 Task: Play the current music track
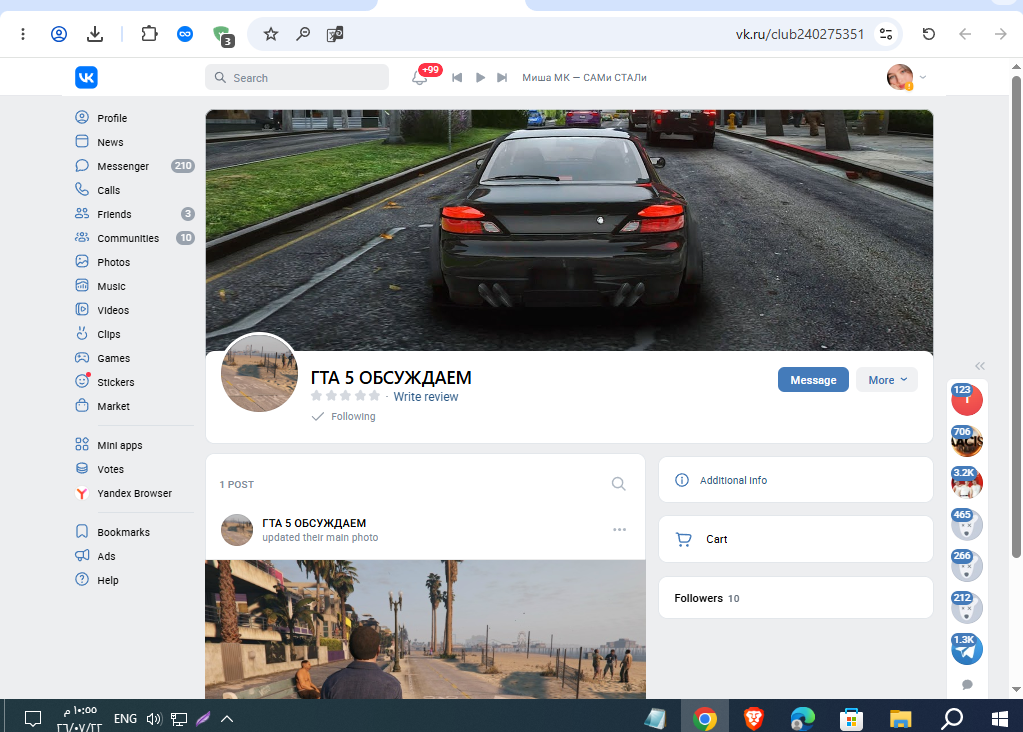click(x=480, y=78)
